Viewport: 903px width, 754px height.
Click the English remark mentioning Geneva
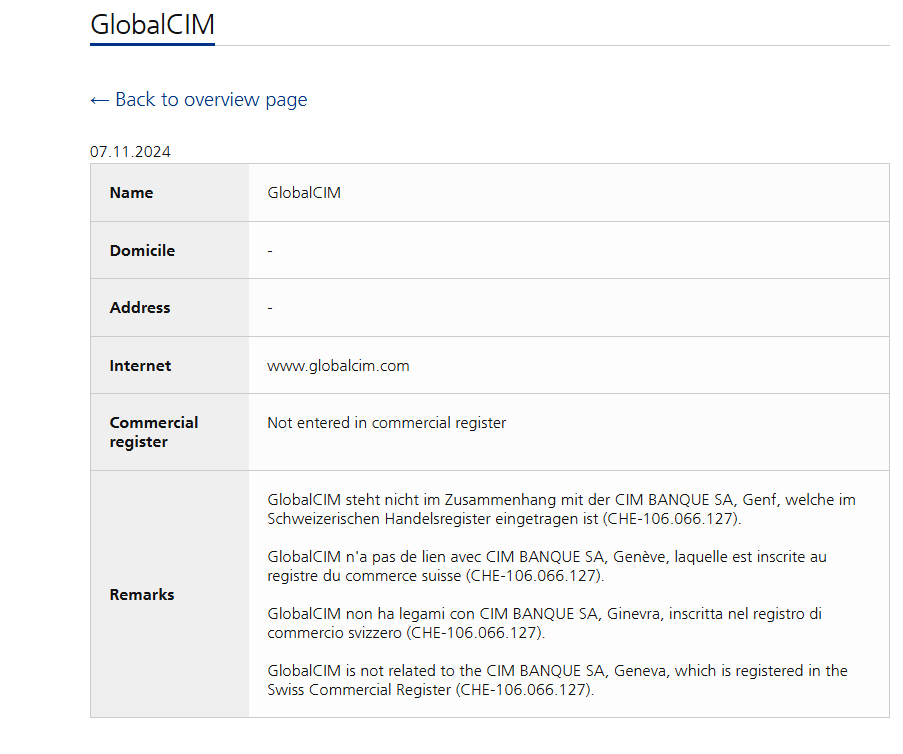(557, 680)
